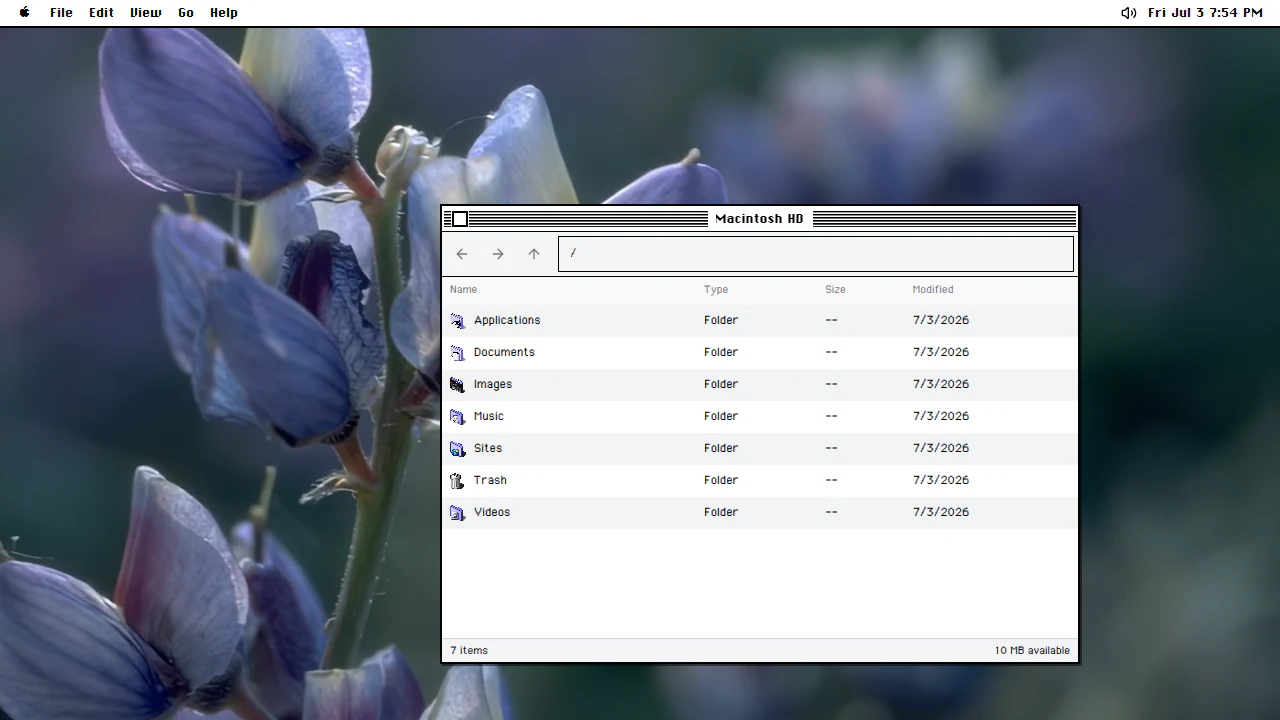Open the Apple menu icon
1280x720 pixels.
coord(25,13)
